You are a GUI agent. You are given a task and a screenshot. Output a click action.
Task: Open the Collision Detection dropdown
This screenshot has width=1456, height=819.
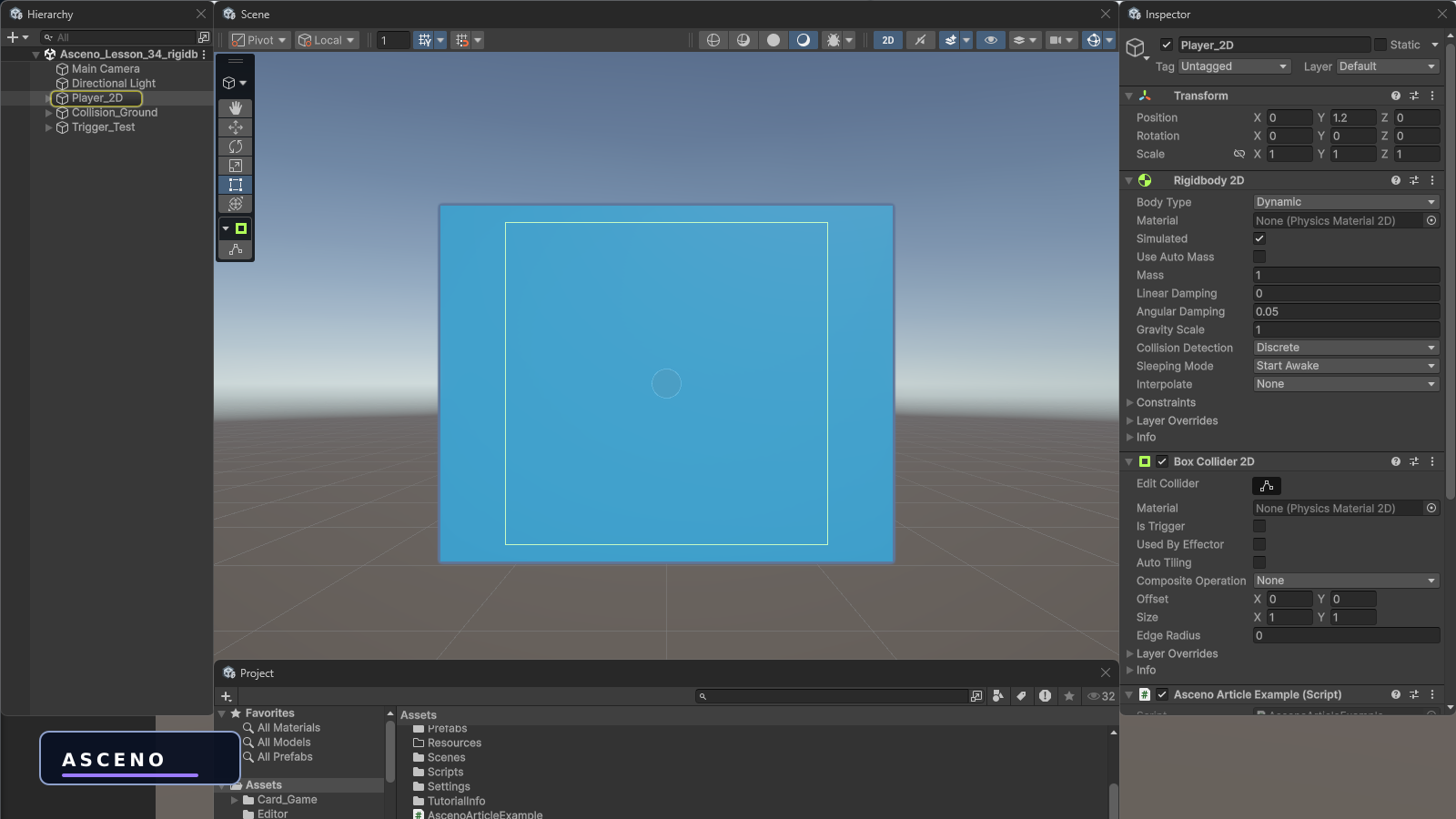point(1346,348)
